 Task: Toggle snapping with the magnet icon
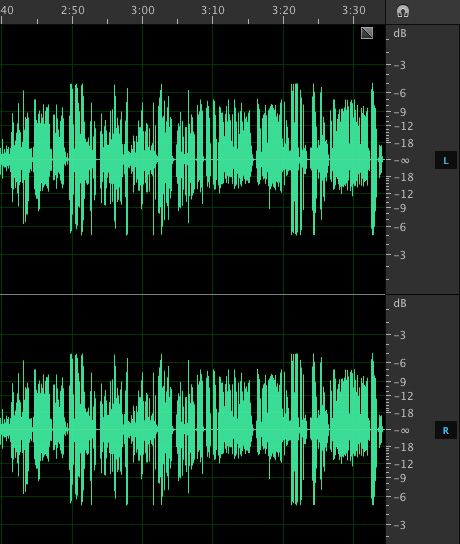(x=403, y=11)
